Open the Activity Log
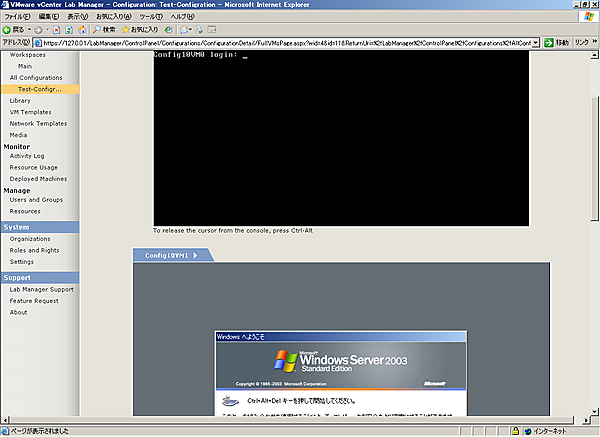This screenshot has width=600, height=438. click(x=27, y=156)
